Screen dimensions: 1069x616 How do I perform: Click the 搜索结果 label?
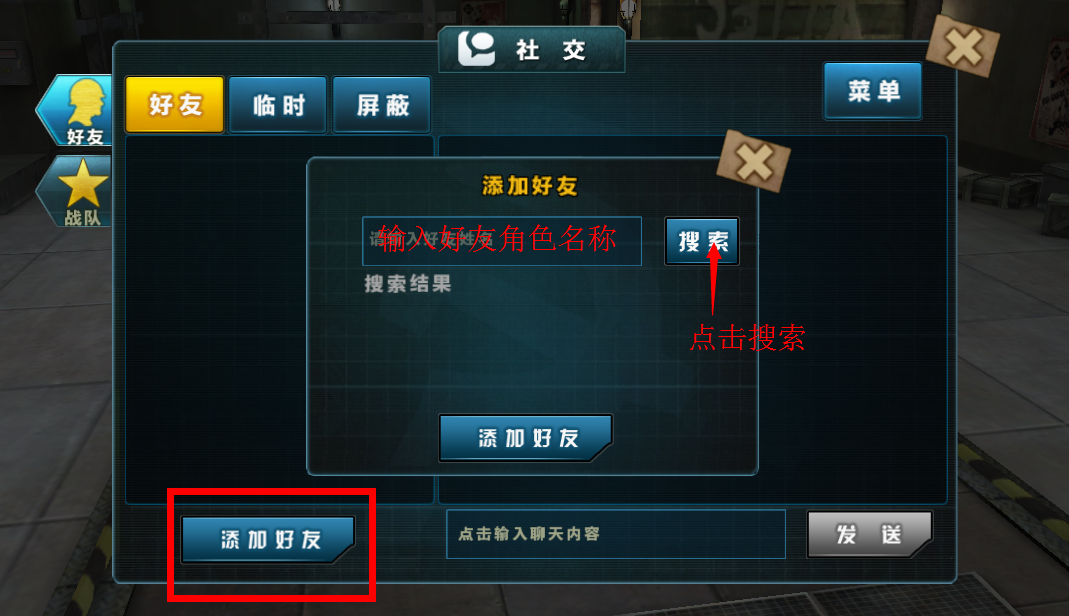click(408, 283)
